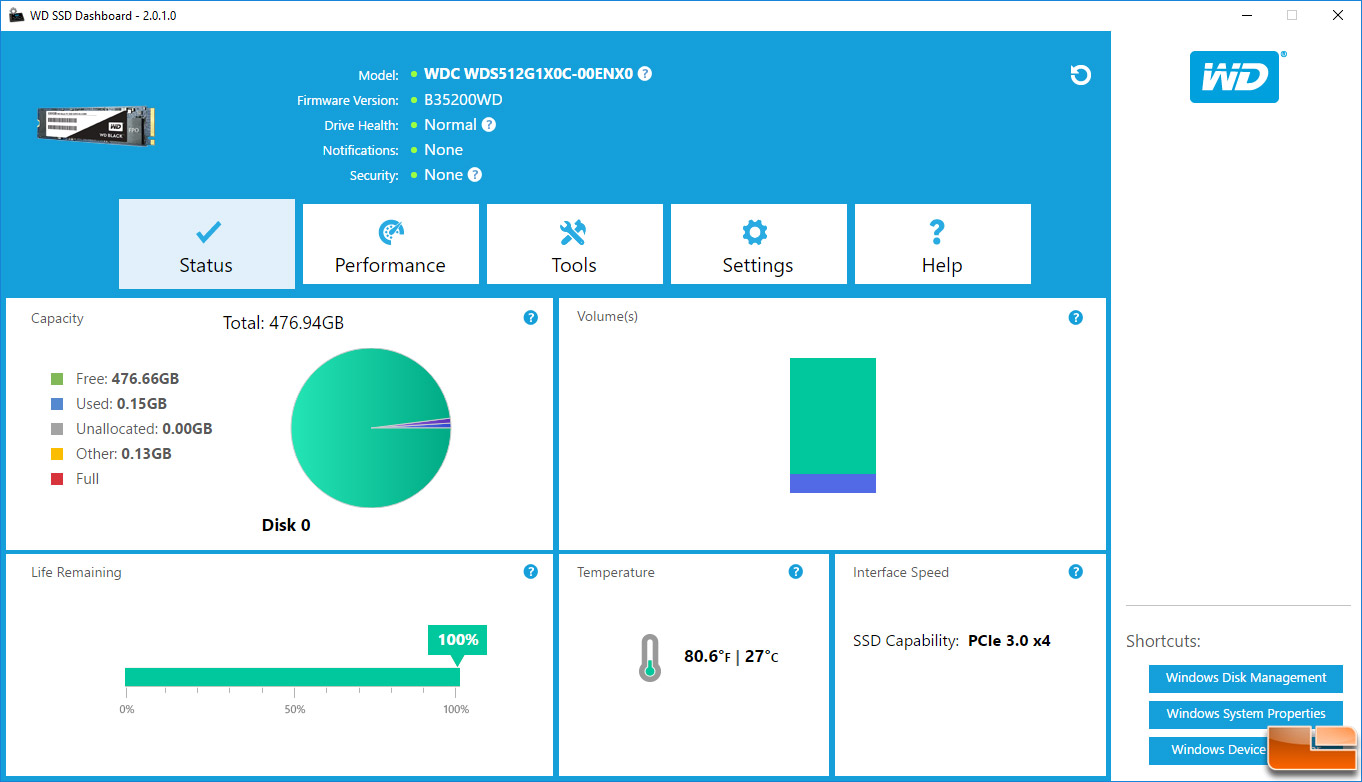The height and width of the screenshot is (782, 1362).
Task: Click the 80.6°F | 27°C reading
Action: point(731,657)
